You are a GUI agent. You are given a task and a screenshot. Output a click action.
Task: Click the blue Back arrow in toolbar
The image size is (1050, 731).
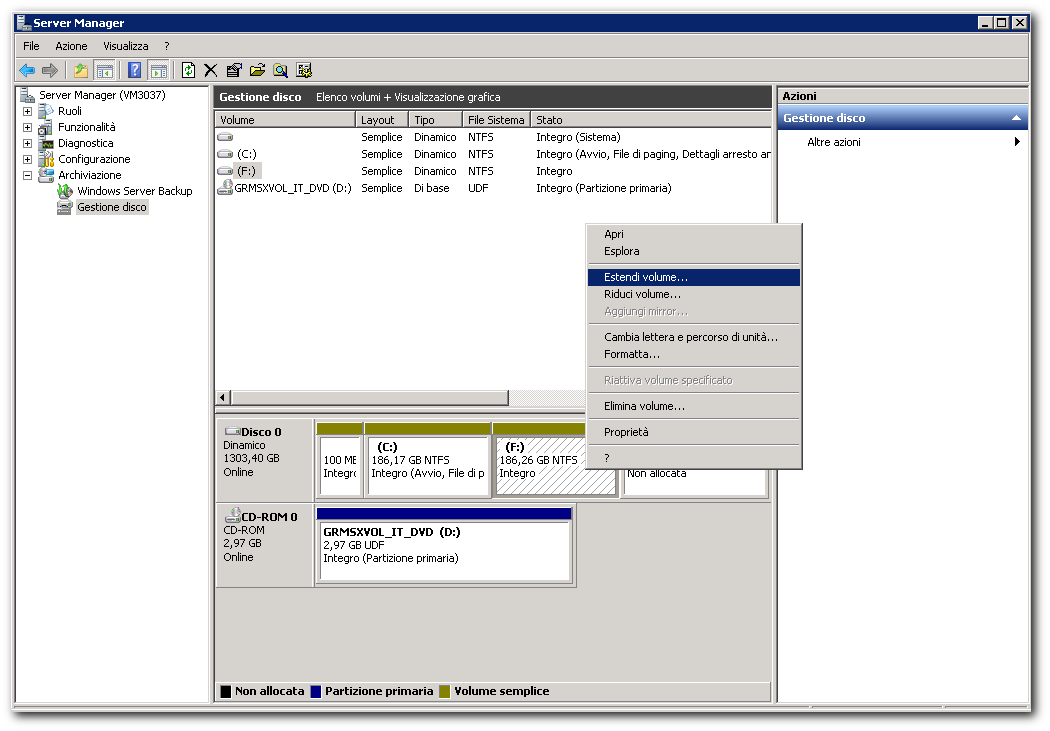(x=27, y=70)
